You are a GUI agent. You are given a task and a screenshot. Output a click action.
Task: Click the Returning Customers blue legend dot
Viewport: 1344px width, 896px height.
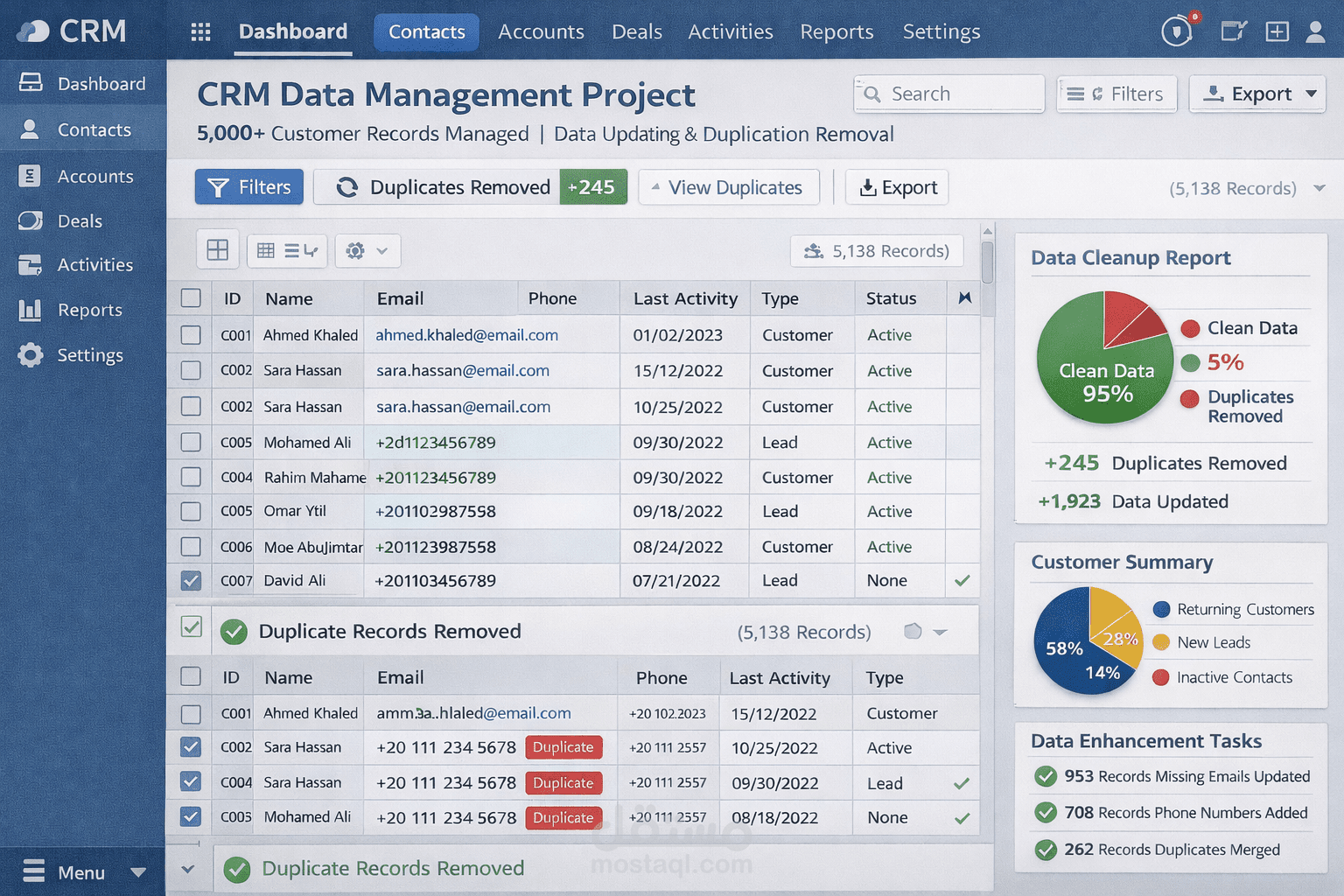[x=1161, y=609]
